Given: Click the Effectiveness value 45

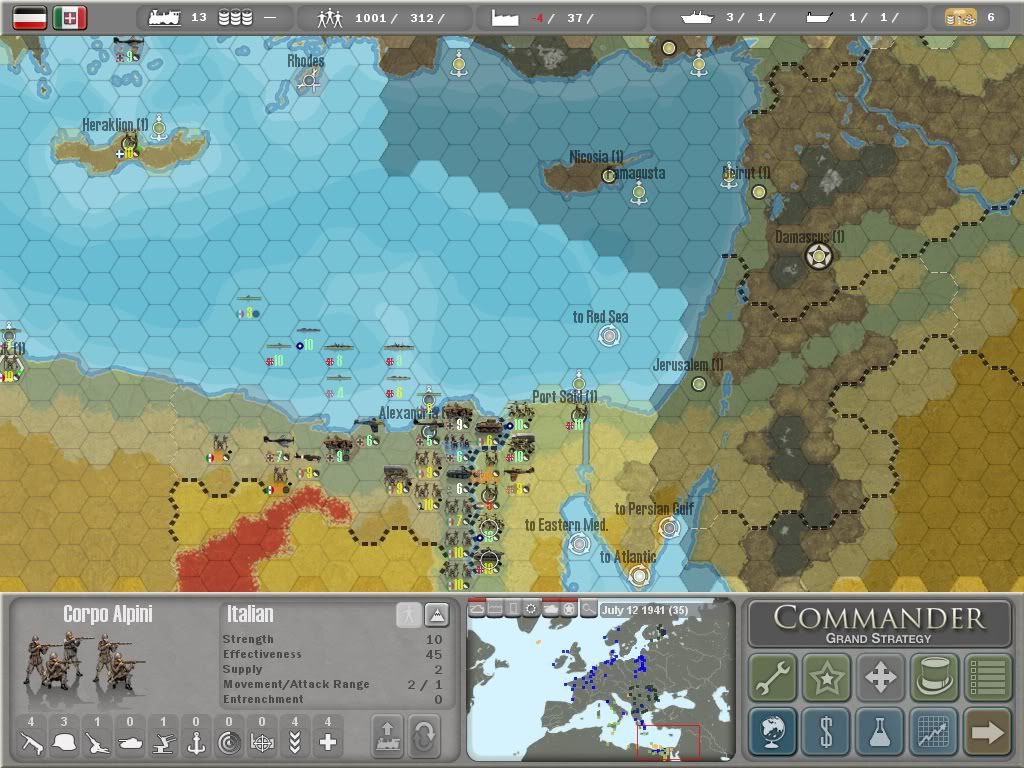Looking at the screenshot, I should pos(434,654).
